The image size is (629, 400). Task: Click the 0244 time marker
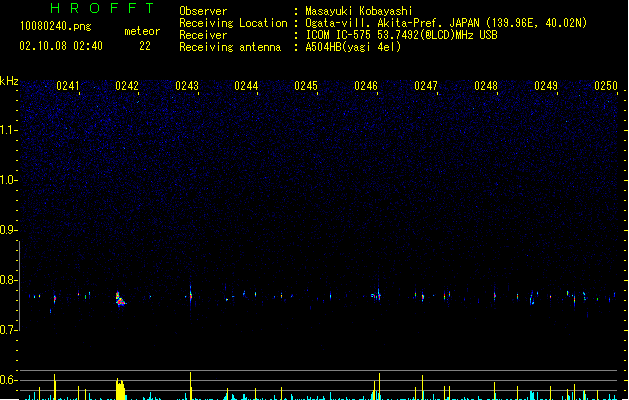(x=246, y=86)
